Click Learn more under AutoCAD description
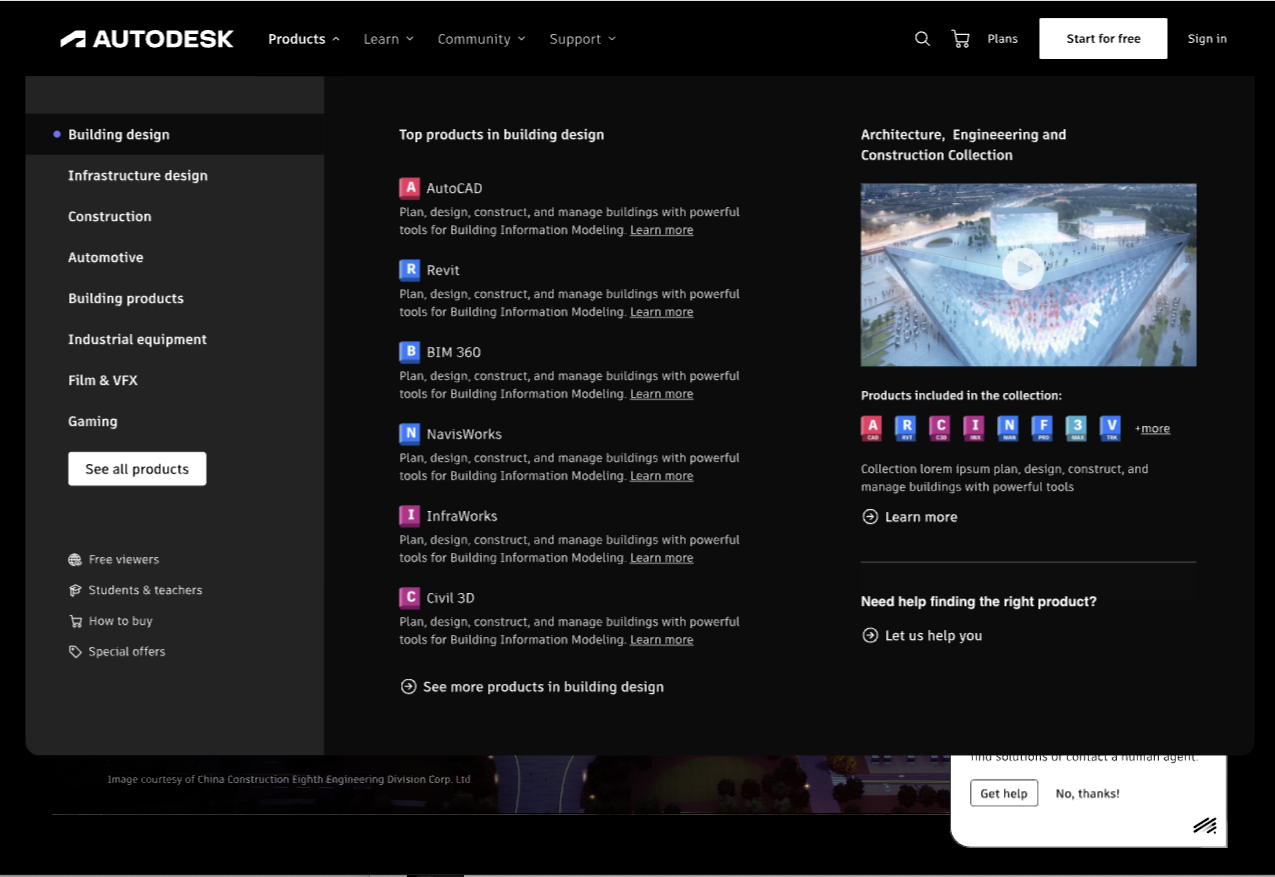 point(661,230)
